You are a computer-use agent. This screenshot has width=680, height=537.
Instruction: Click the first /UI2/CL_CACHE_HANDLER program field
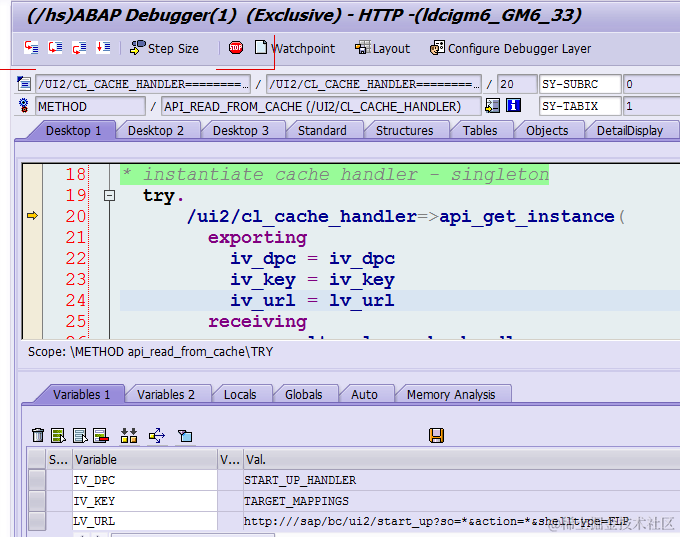pos(143,84)
